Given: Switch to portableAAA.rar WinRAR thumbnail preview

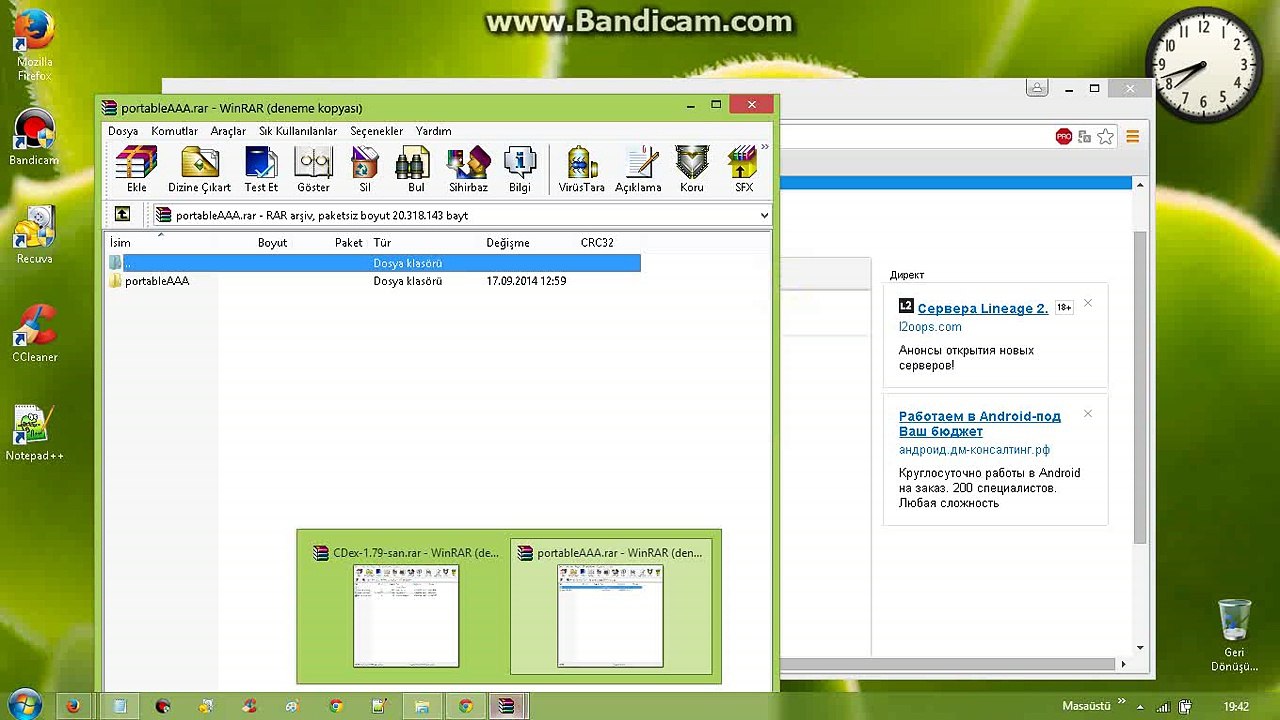Looking at the screenshot, I should click(611, 606).
